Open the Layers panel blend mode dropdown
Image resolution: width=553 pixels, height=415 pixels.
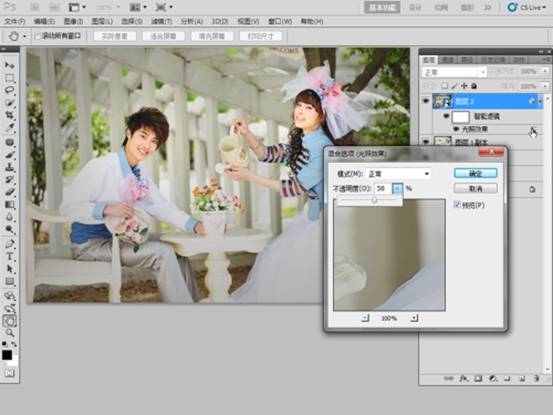(454, 72)
